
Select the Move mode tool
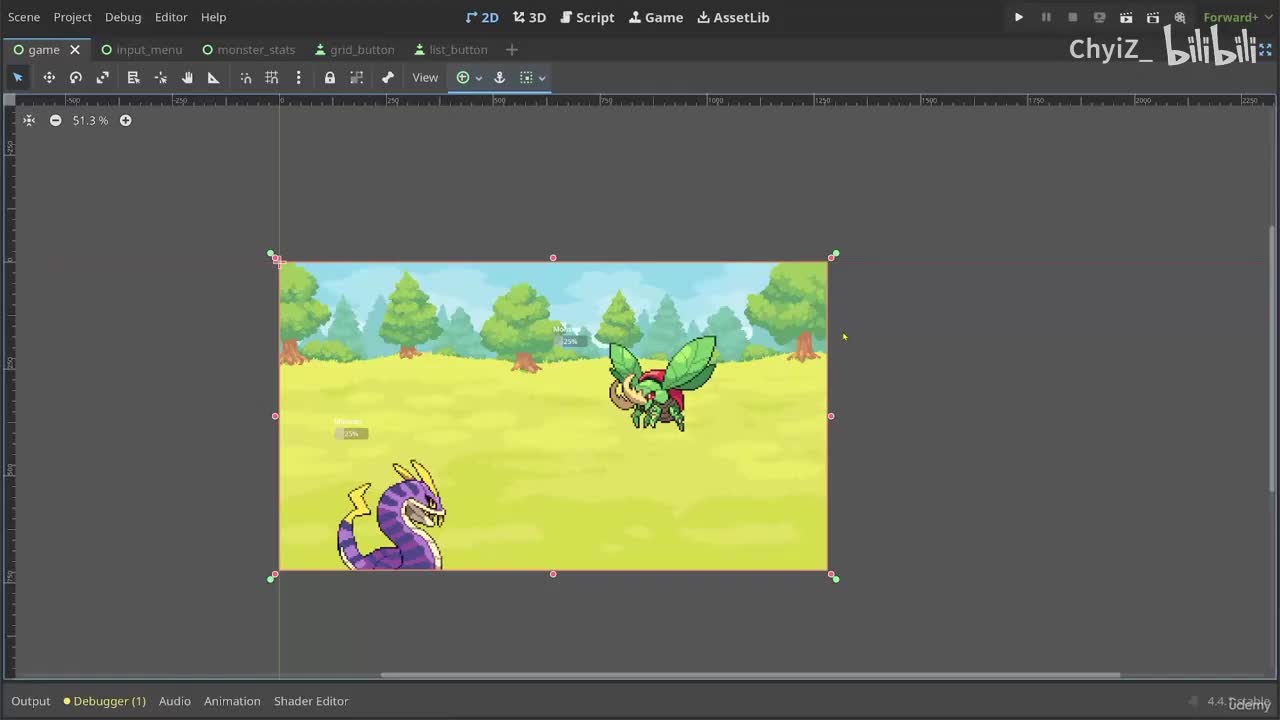point(48,78)
